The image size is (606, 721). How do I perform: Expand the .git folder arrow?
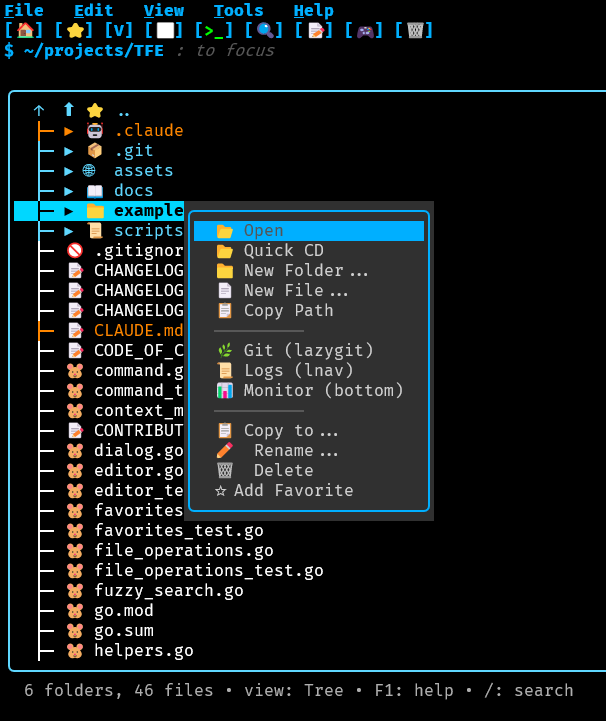pos(69,151)
